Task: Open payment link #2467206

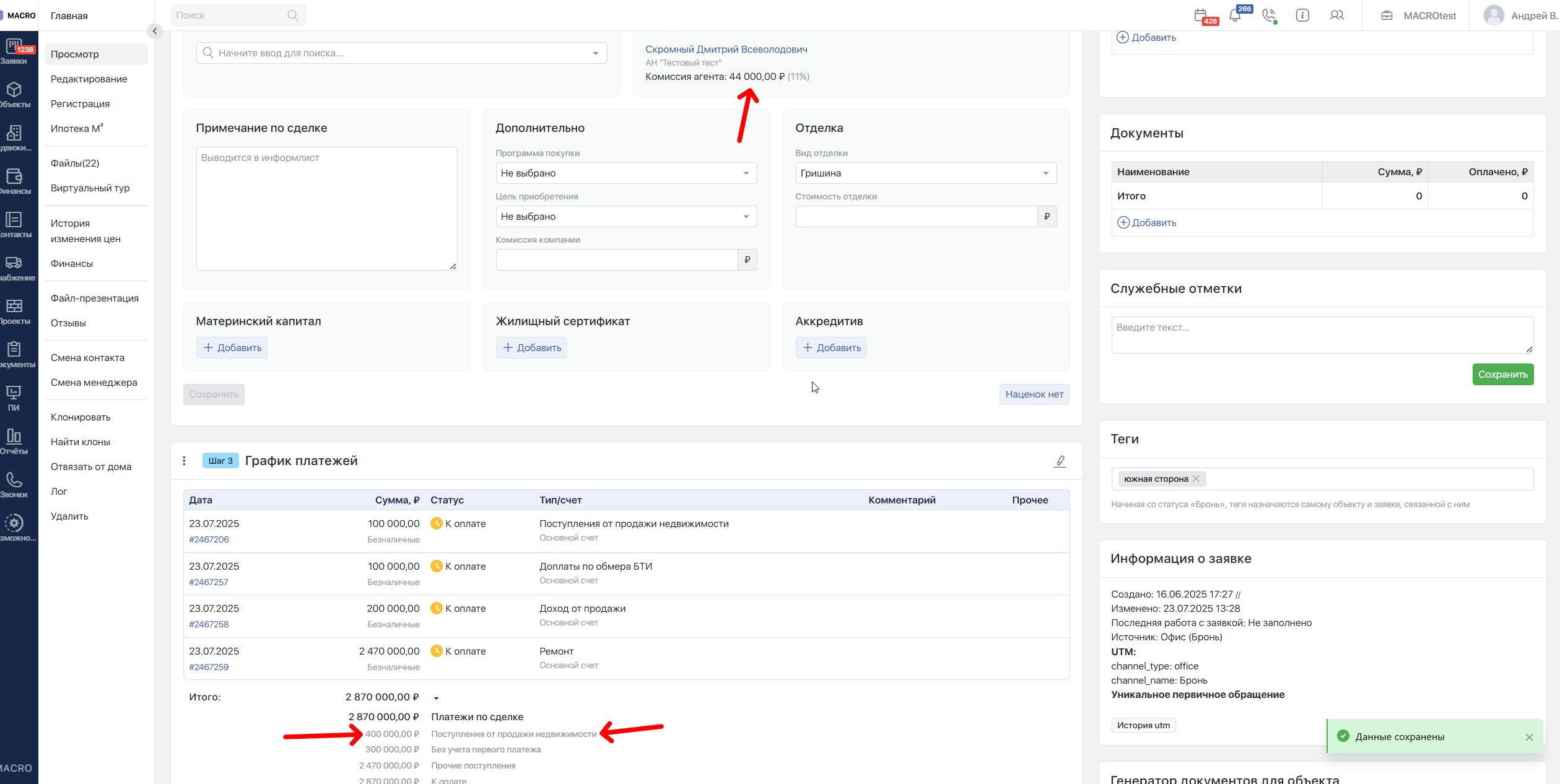Action: point(209,539)
